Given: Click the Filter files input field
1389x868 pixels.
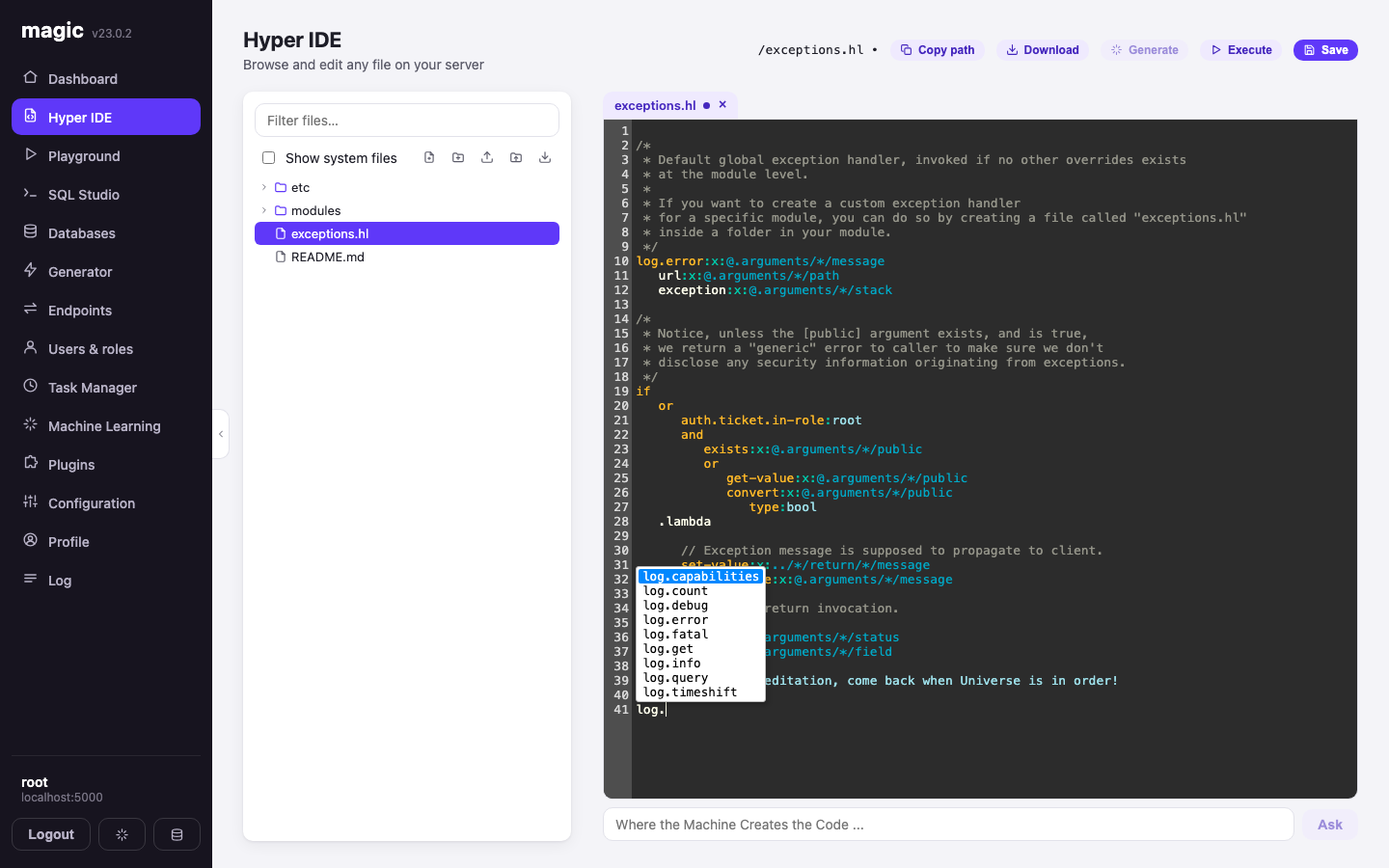Looking at the screenshot, I should tap(407, 121).
